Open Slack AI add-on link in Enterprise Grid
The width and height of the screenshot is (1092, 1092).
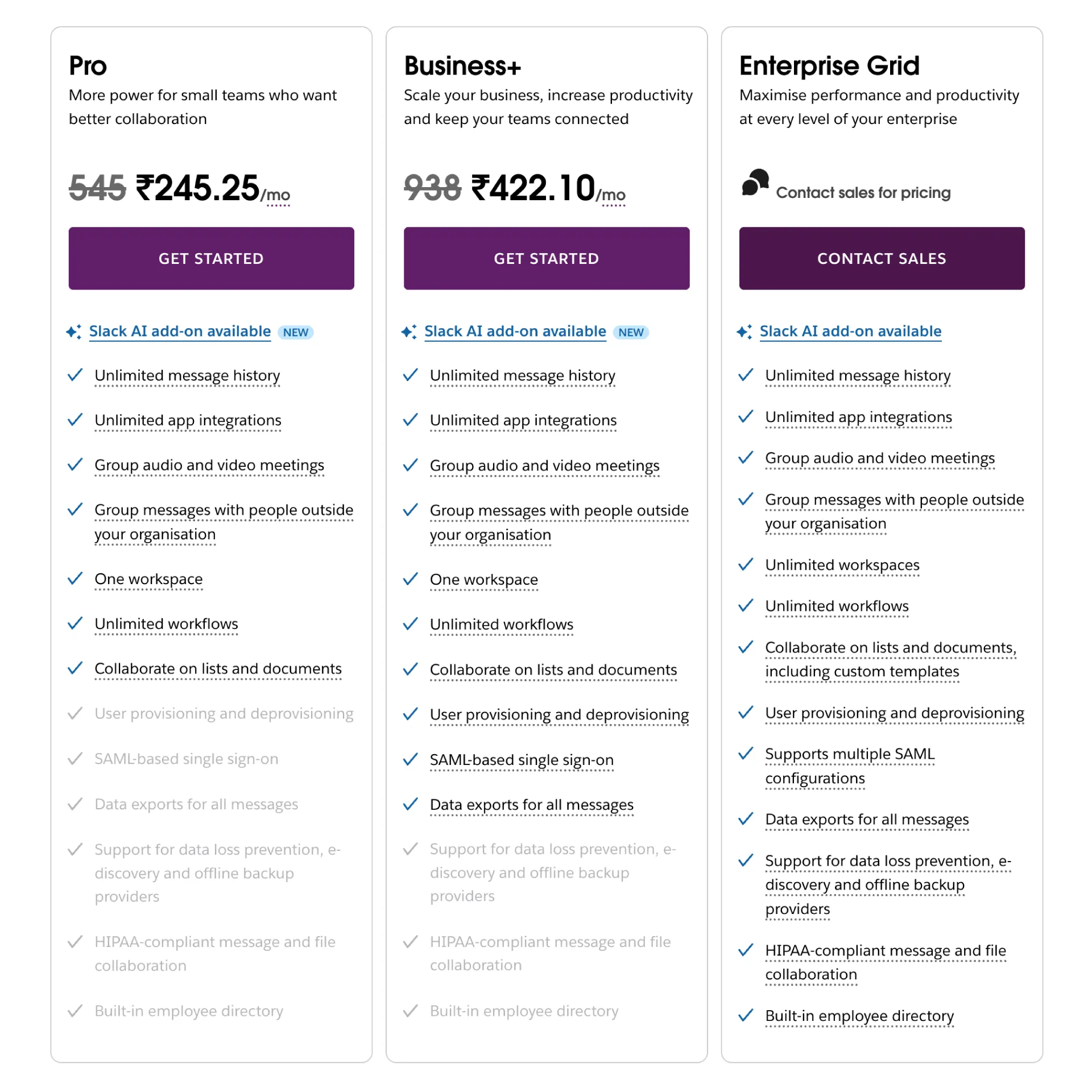850,331
